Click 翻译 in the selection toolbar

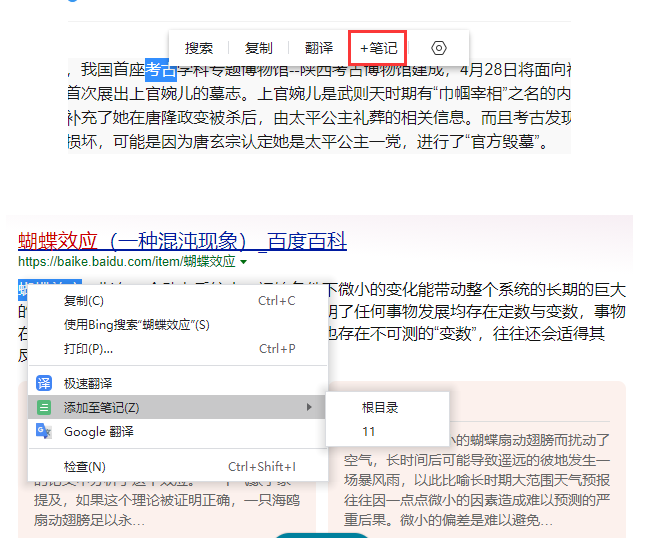(x=319, y=48)
